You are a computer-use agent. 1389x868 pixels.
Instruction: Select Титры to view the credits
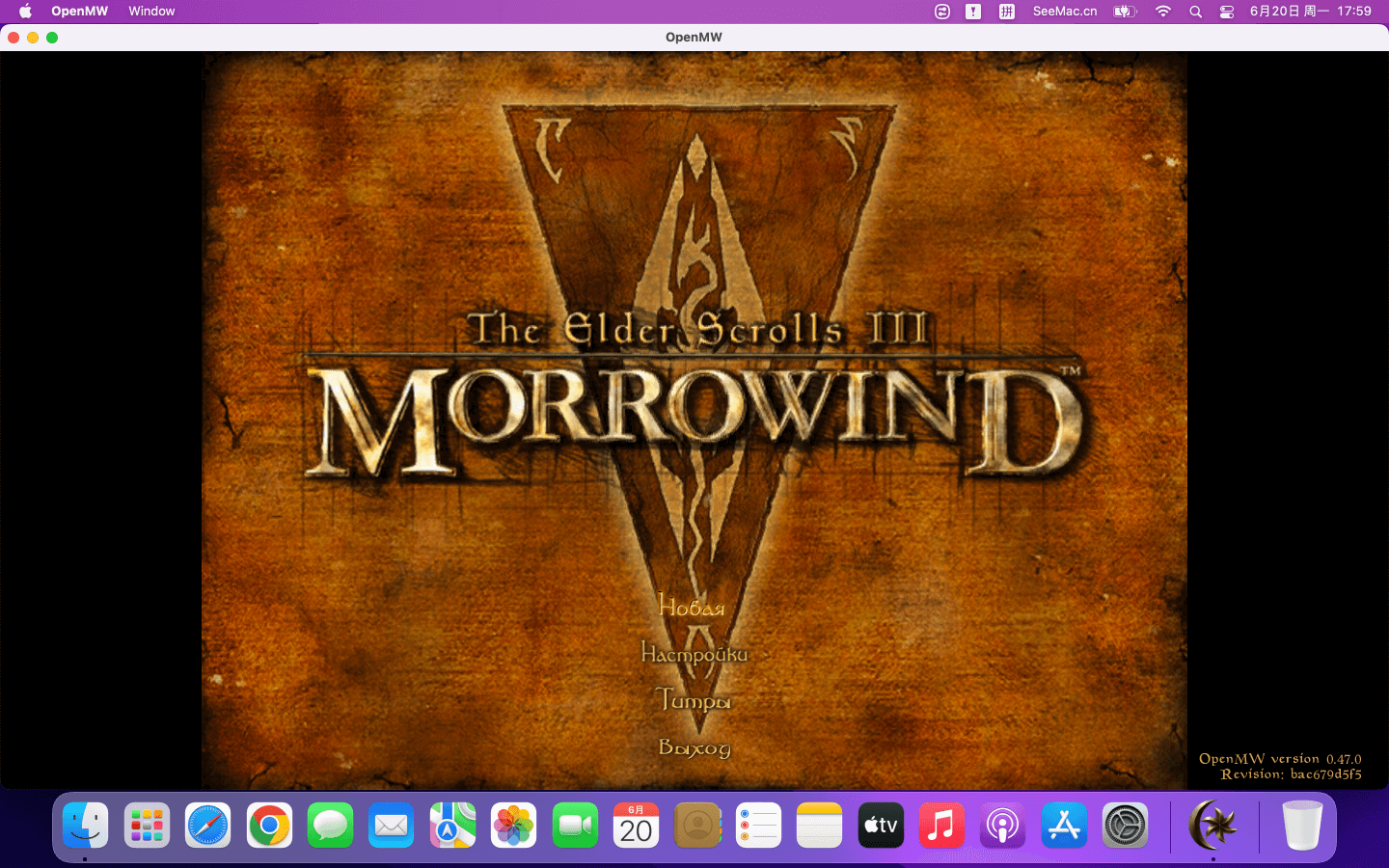point(693,700)
